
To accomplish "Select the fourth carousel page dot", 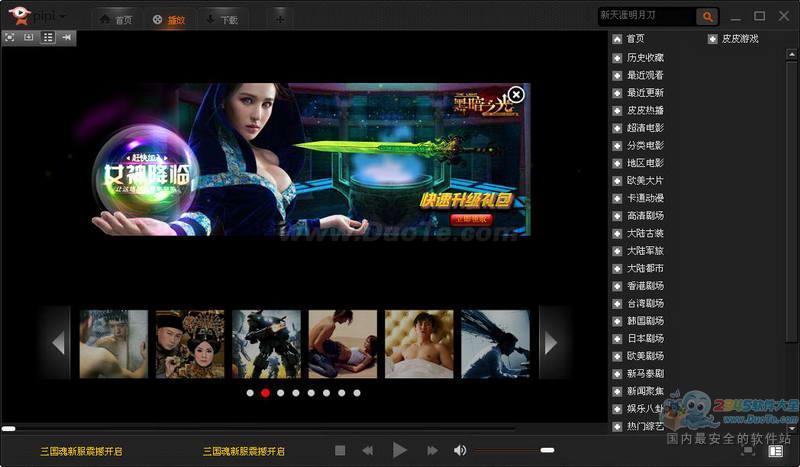I will [296, 393].
